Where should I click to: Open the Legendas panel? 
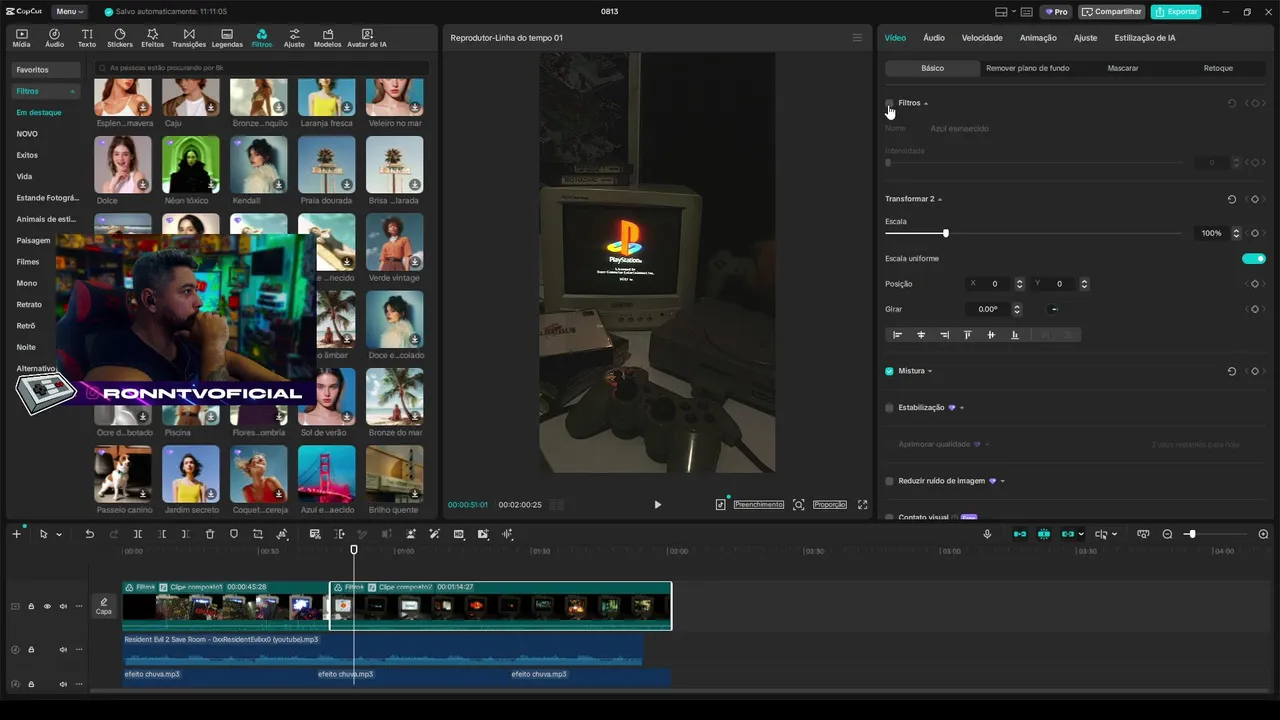point(227,38)
